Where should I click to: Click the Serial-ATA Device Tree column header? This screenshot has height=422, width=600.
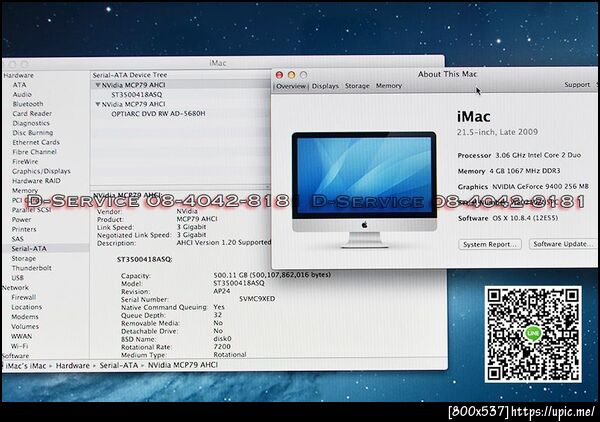(x=130, y=75)
